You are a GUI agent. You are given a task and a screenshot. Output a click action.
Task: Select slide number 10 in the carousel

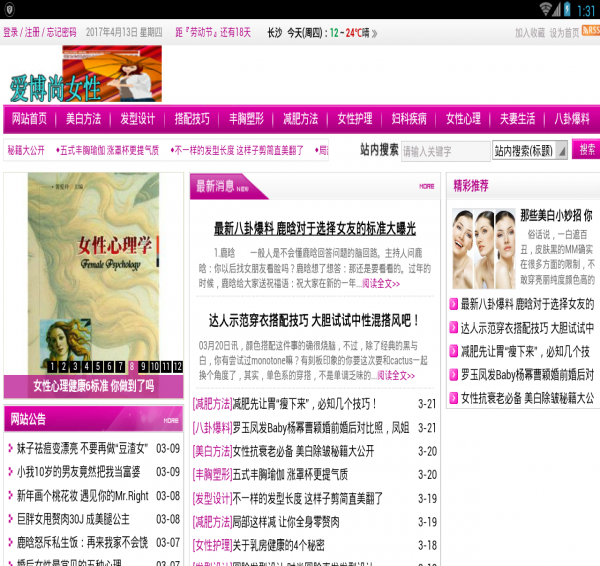point(155,367)
